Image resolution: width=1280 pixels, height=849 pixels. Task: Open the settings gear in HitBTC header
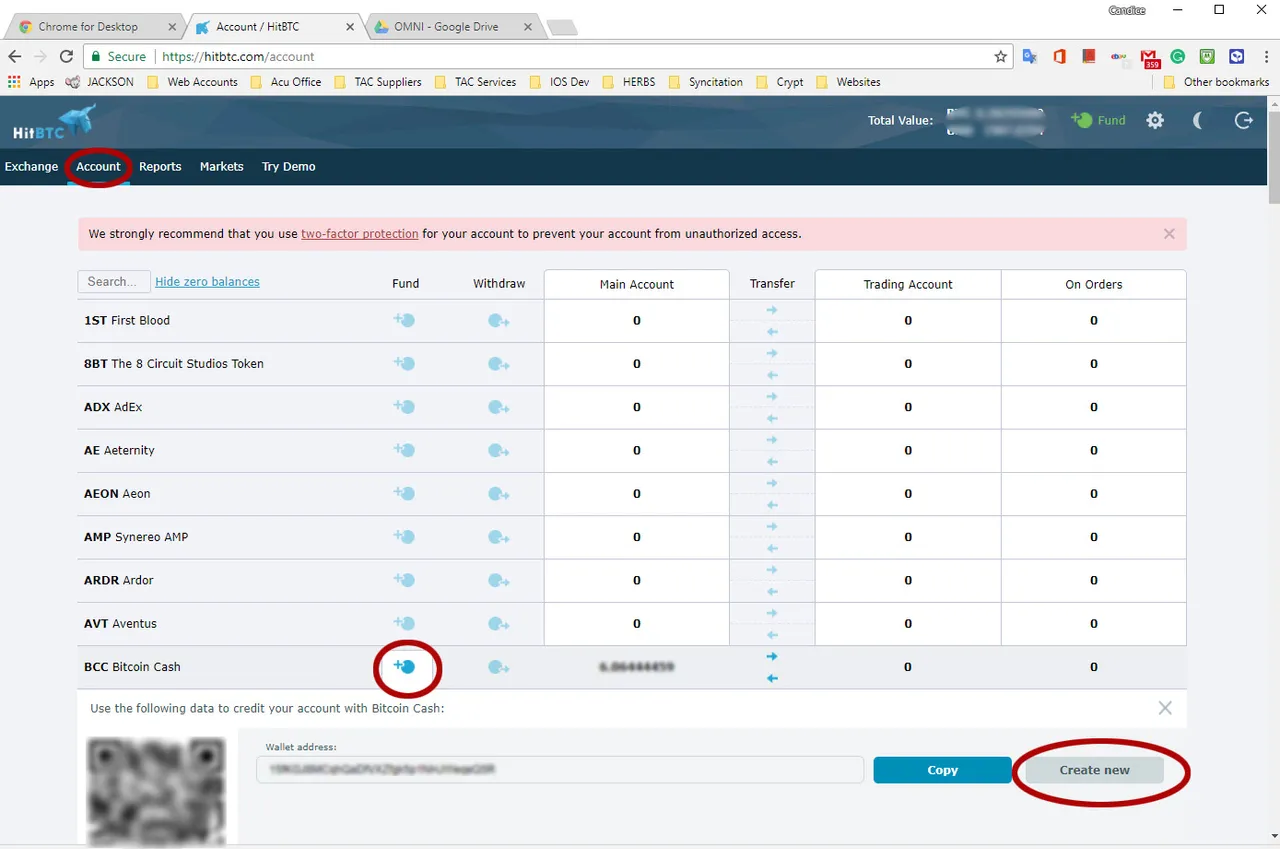[1155, 120]
